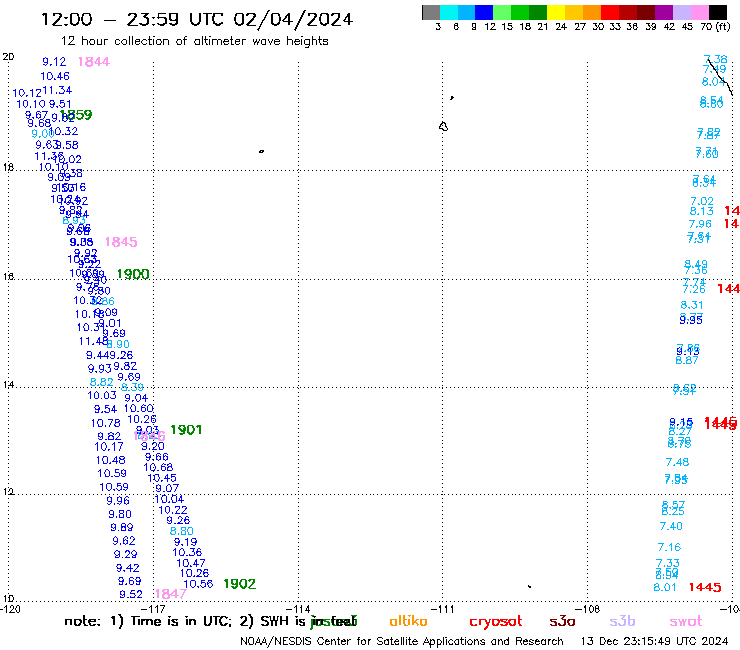This screenshot has height=650, width=740.
Task: Select the light green legend swatch
Action: point(502,12)
